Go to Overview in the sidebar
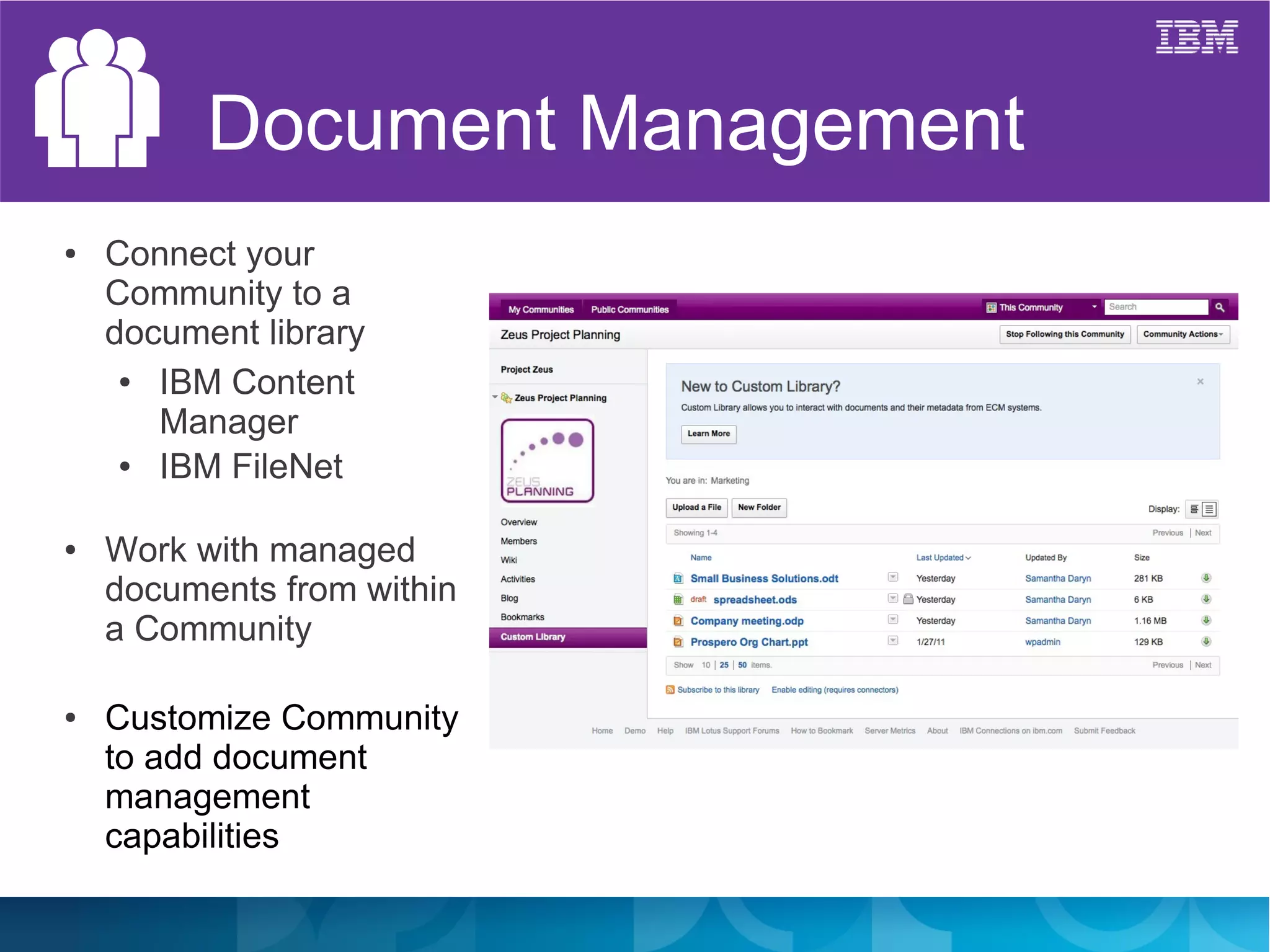1270x952 pixels. [x=518, y=522]
